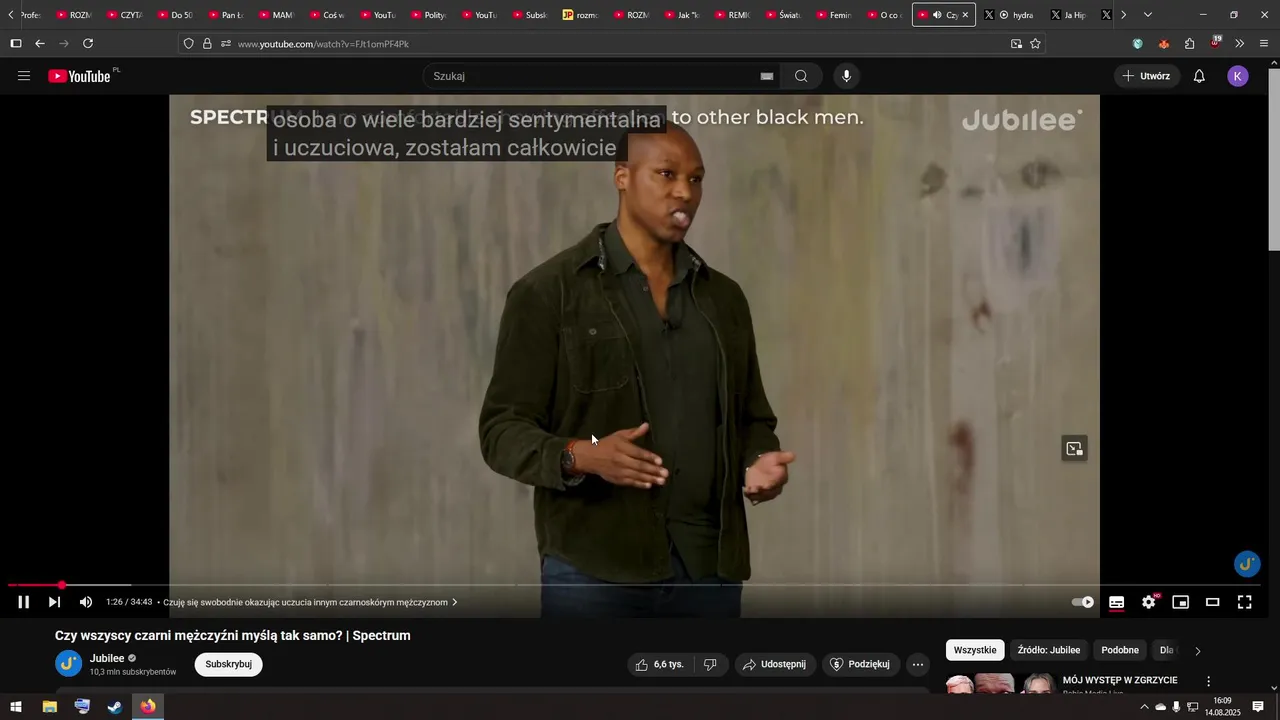Switch to miniplayer mode
This screenshot has width=1280, height=720.
click(1181, 602)
